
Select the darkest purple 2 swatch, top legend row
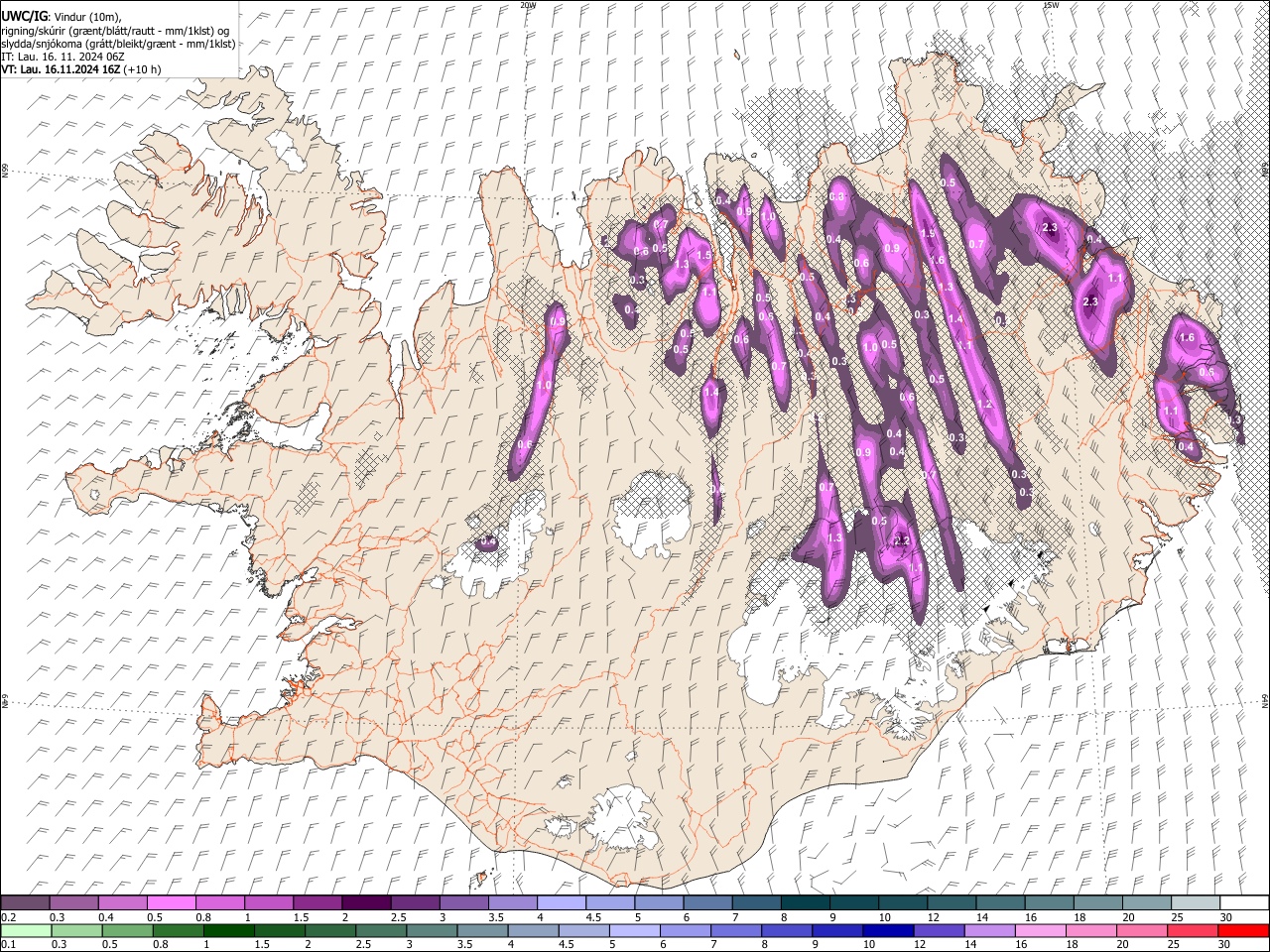[366, 902]
